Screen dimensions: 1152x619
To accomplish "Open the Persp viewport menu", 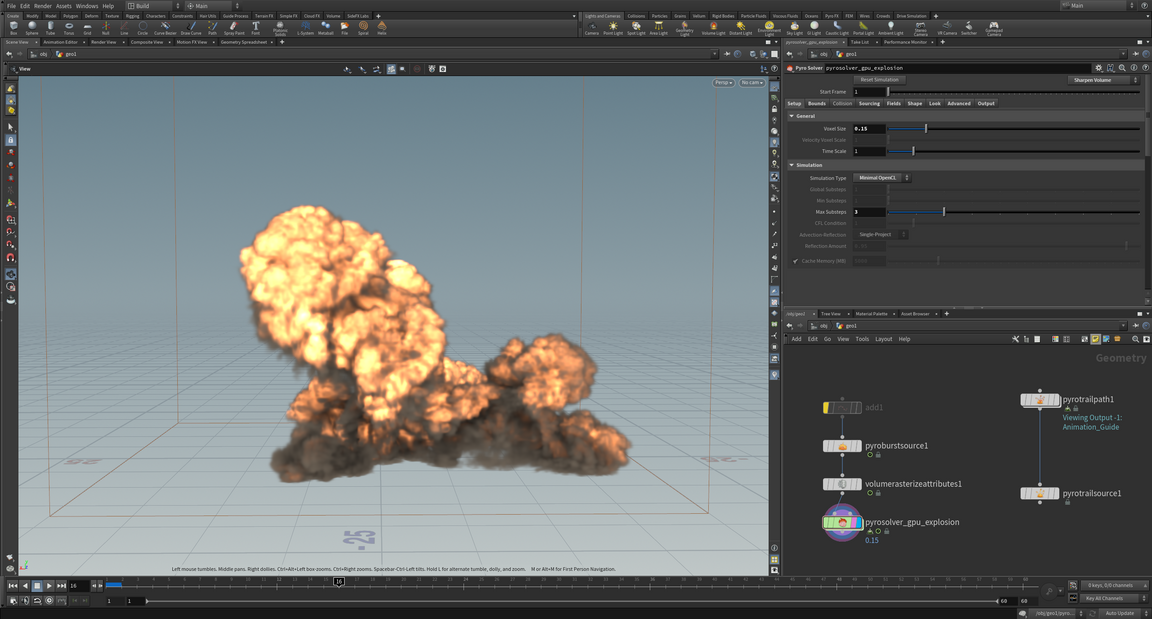I will point(723,83).
